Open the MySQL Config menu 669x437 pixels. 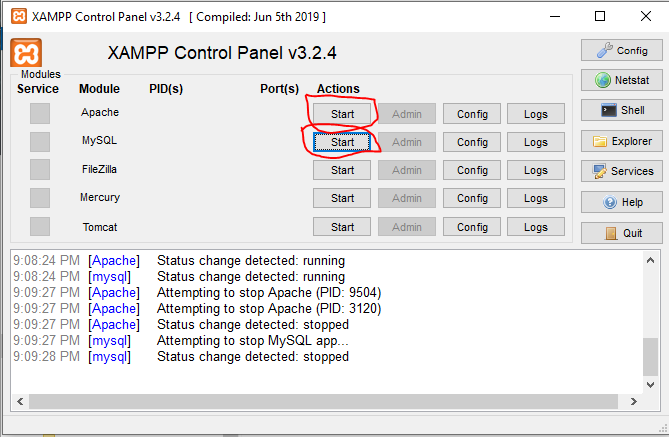[472, 142]
